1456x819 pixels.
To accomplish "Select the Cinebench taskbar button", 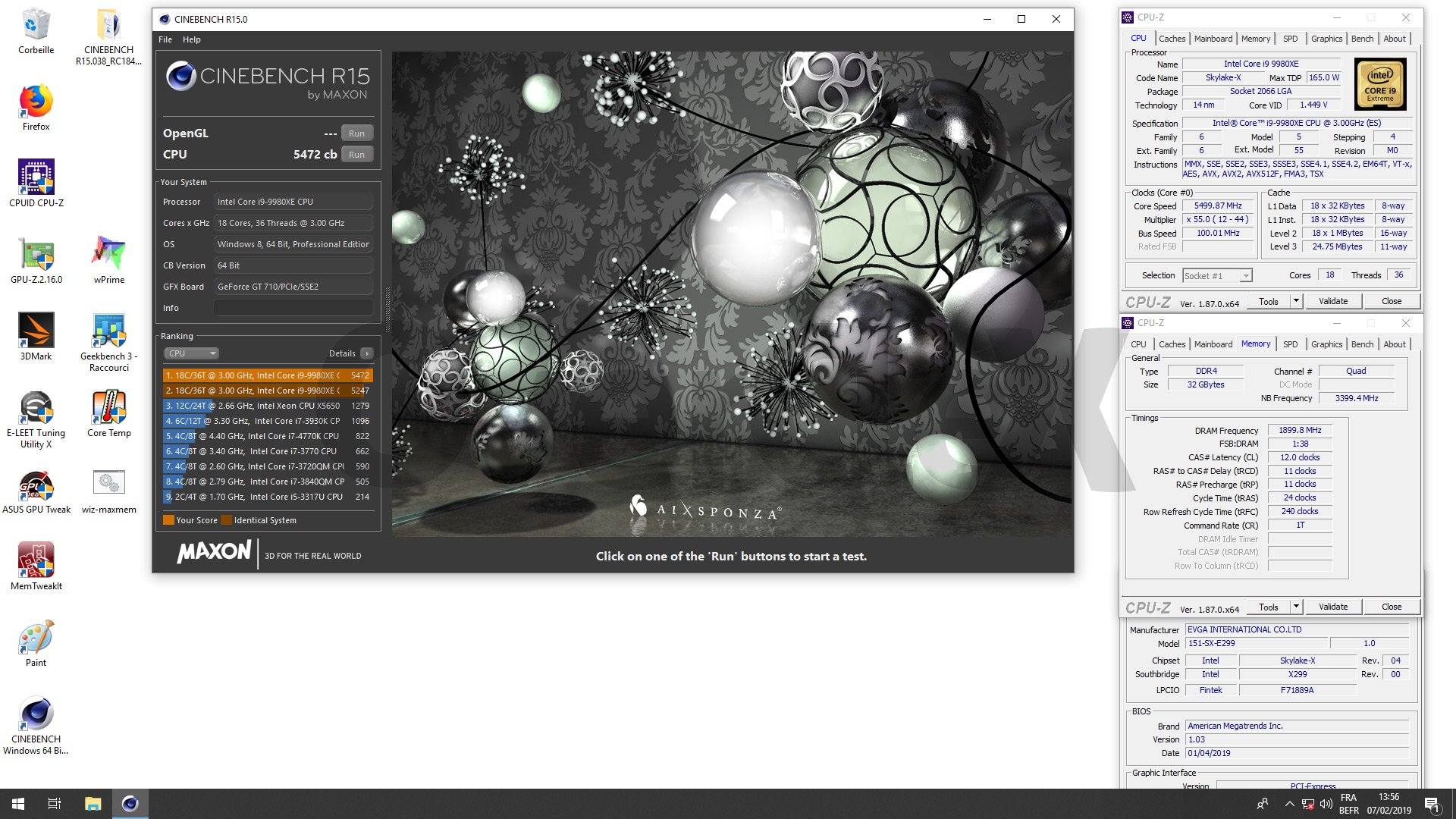I will [130, 804].
